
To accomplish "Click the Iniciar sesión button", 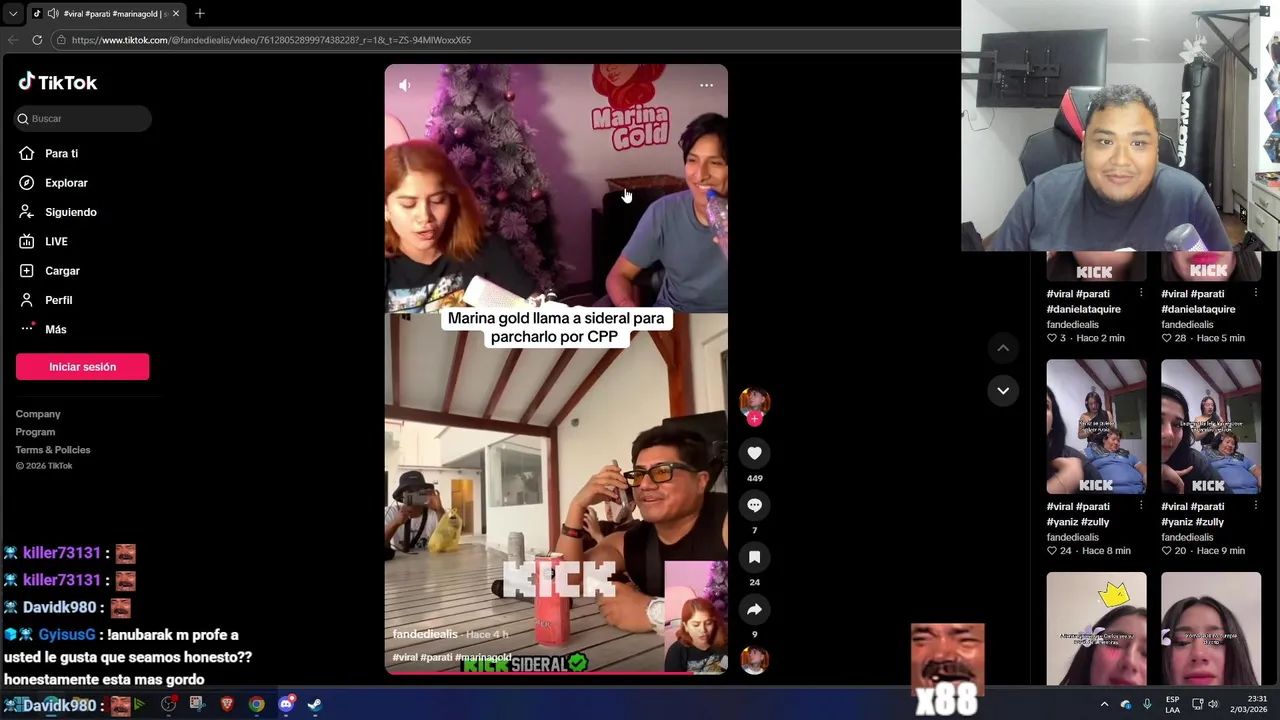I will tap(82, 367).
